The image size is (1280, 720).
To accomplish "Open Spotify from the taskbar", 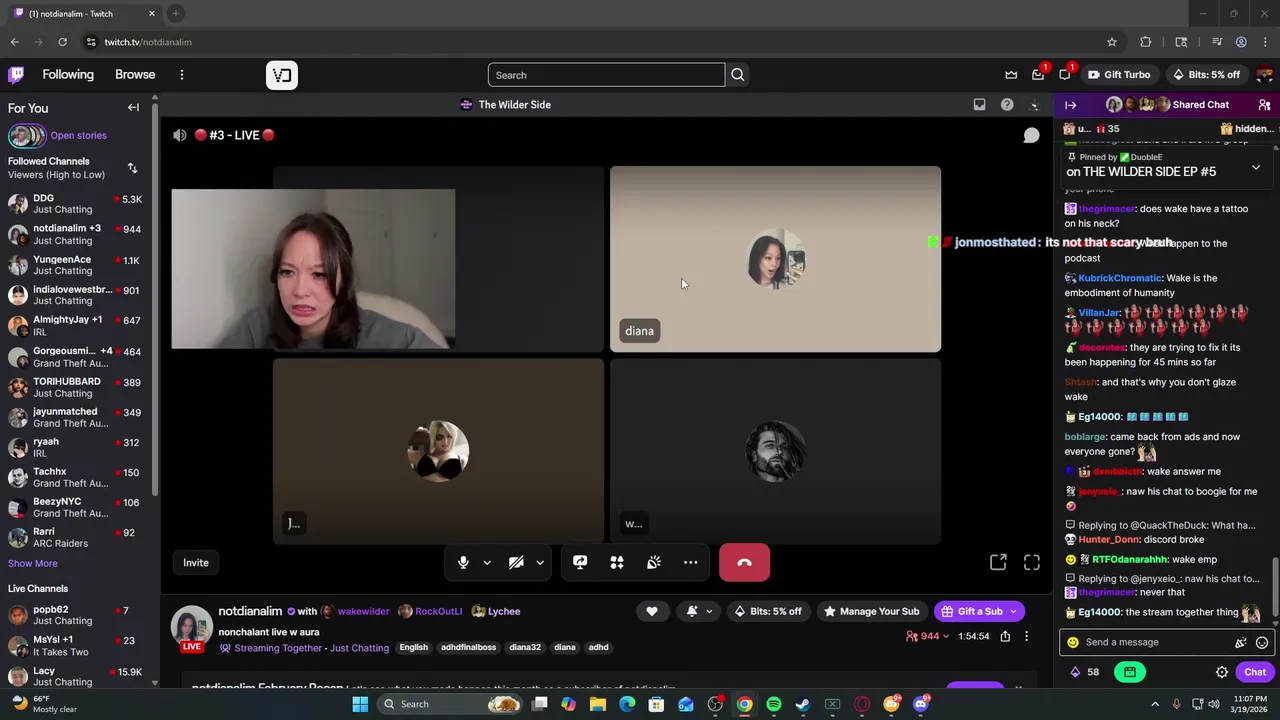I will [x=774, y=704].
